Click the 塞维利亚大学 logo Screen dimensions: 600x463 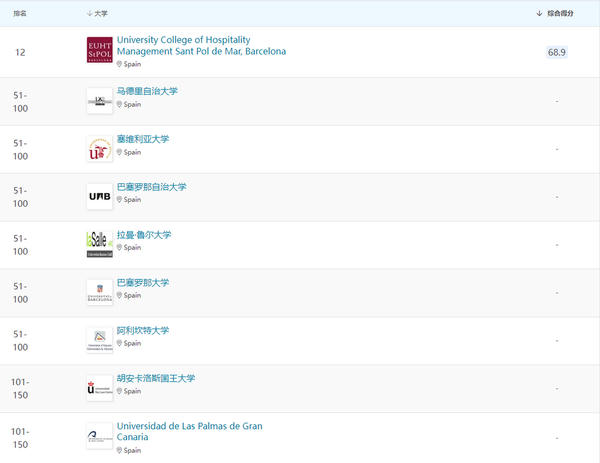coord(99,149)
